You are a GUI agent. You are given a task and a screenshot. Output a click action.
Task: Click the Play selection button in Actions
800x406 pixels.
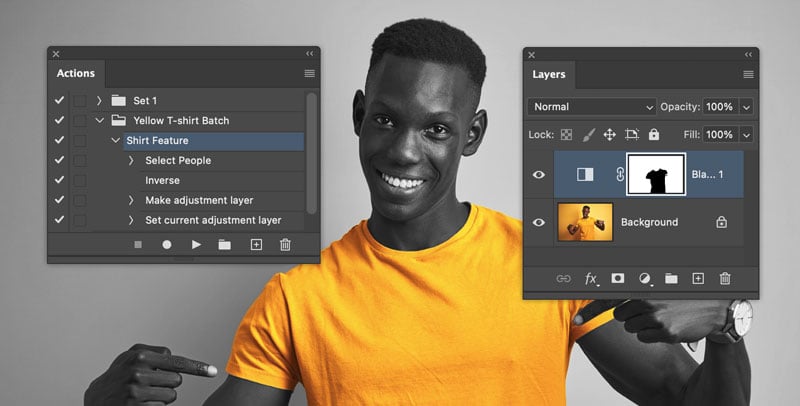tap(196, 245)
